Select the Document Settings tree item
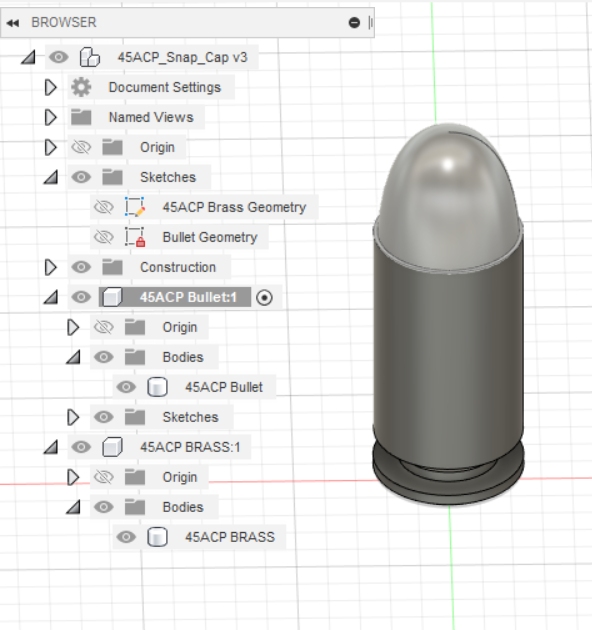 click(x=165, y=87)
